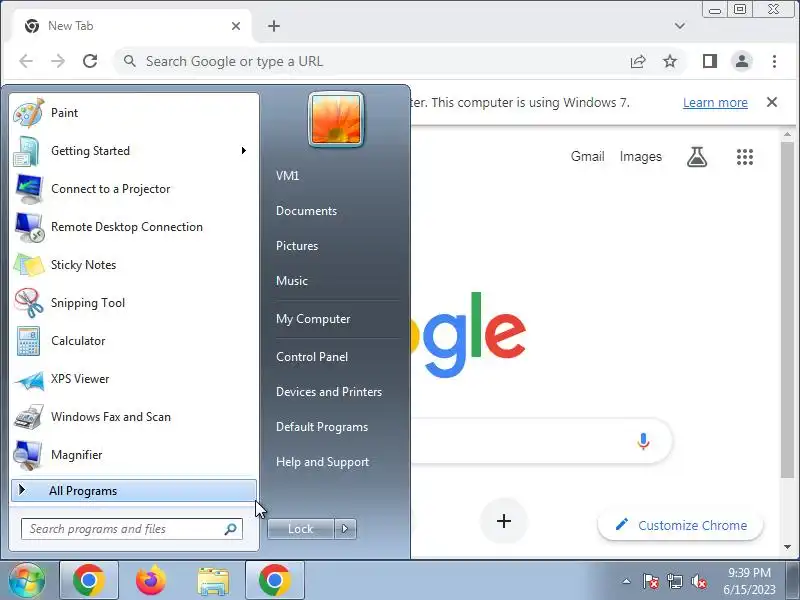The image size is (800, 600).
Task: Select the New Tab tab
Action: [132, 26]
